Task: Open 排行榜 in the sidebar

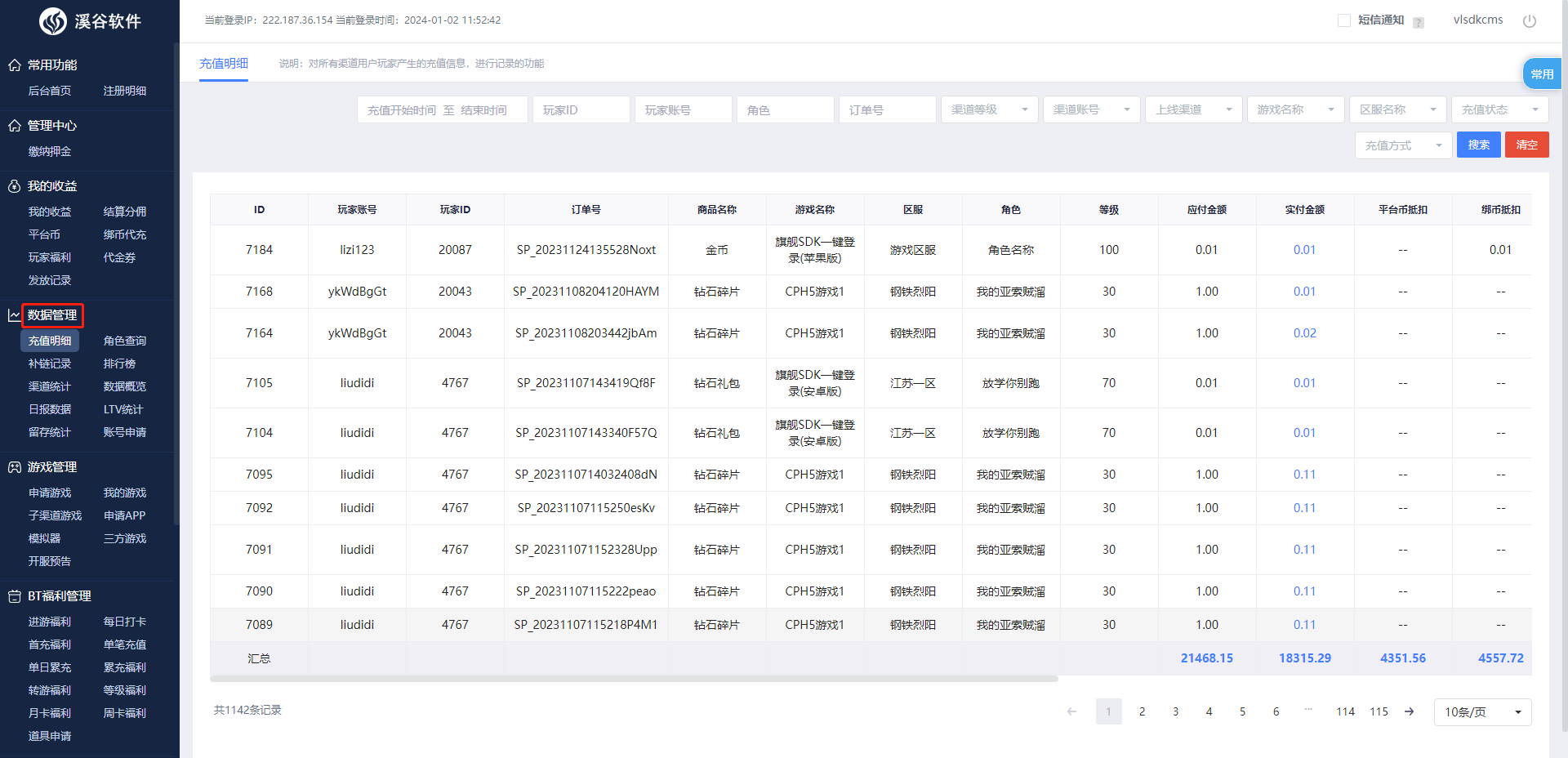Action: 119,364
